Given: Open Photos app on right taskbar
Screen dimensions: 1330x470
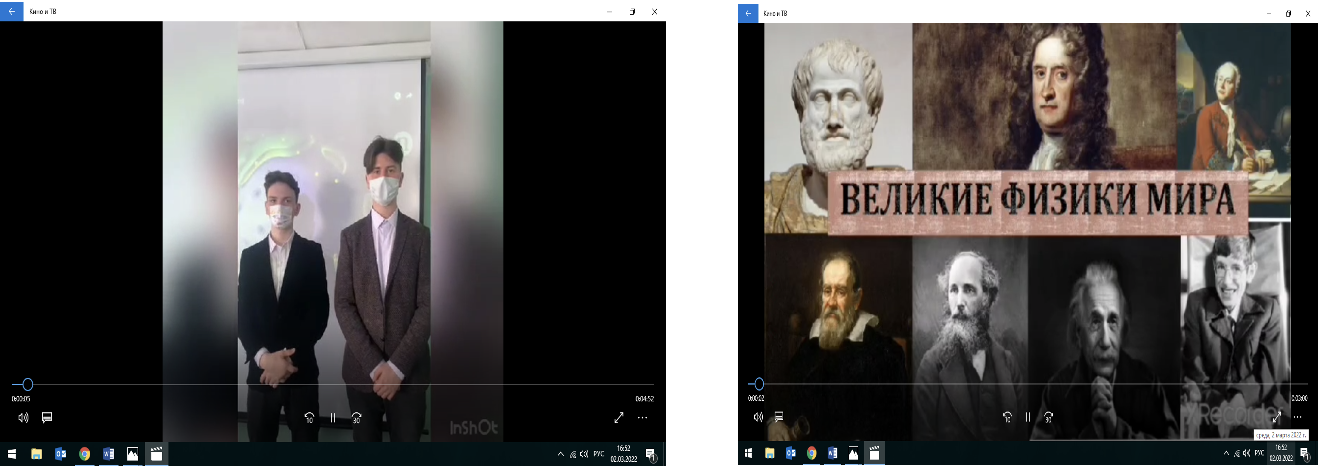Looking at the screenshot, I should coord(853,454).
